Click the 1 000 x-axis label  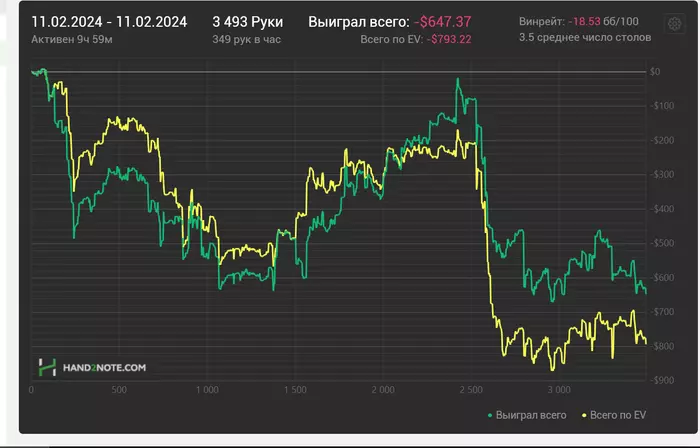pyautogui.click(x=208, y=390)
